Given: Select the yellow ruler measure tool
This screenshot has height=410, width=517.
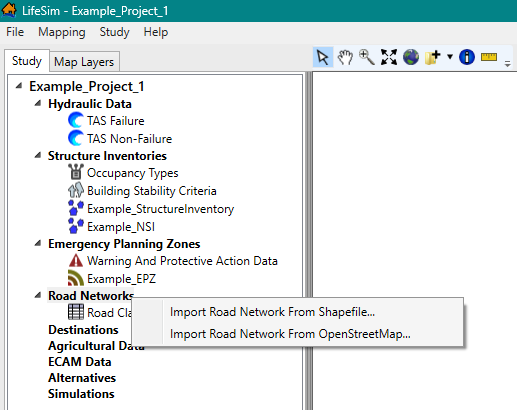Looking at the screenshot, I should click(489, 57).
